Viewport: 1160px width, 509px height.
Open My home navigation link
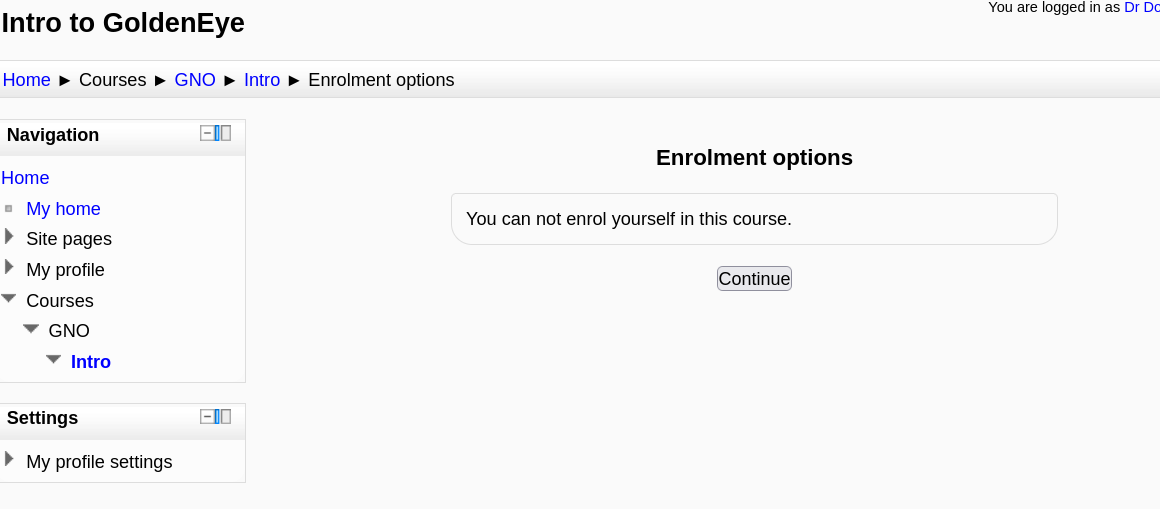click(63, 209)
